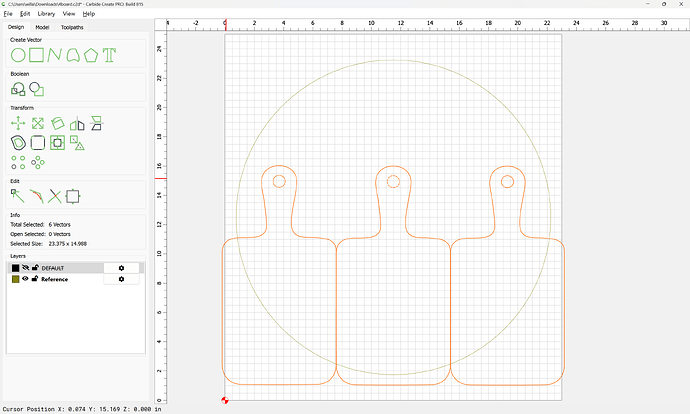
Task: Select the Text create vector tool
Action: [x=109, y=55]
